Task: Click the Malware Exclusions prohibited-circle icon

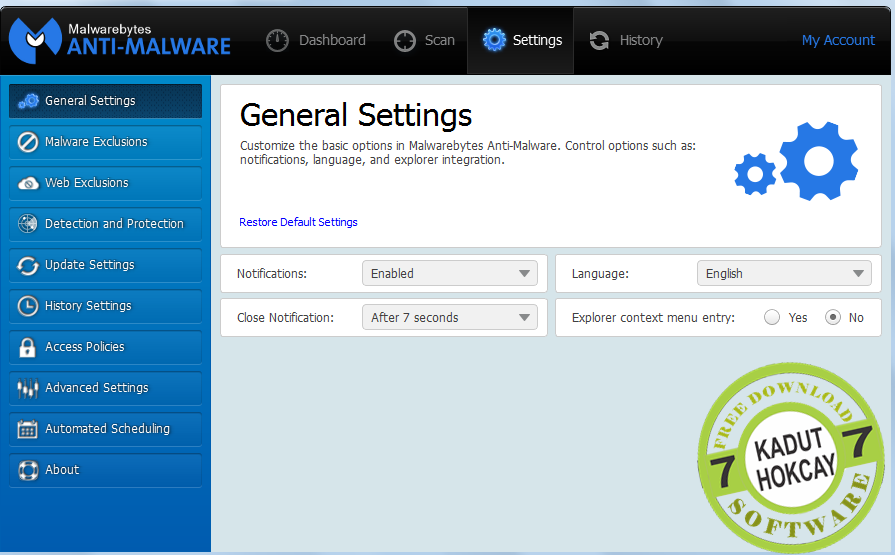Action: point(28,142)
